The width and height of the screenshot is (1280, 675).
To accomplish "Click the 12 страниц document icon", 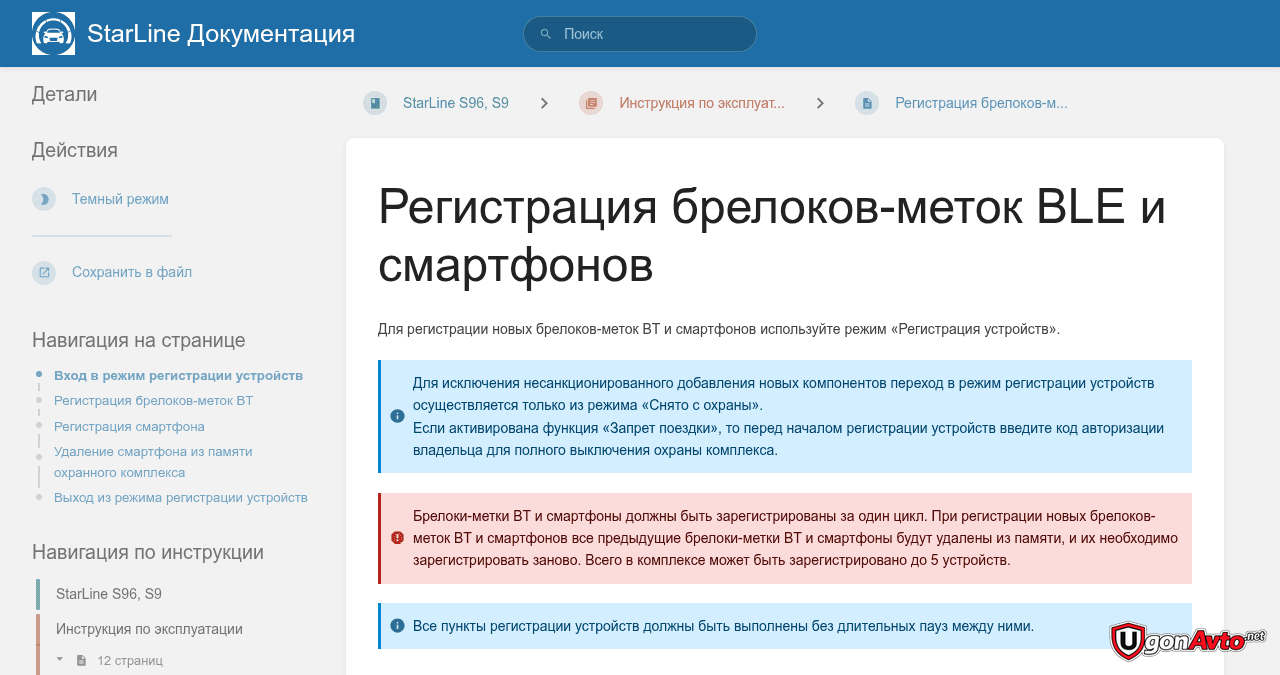I will 82,661.
